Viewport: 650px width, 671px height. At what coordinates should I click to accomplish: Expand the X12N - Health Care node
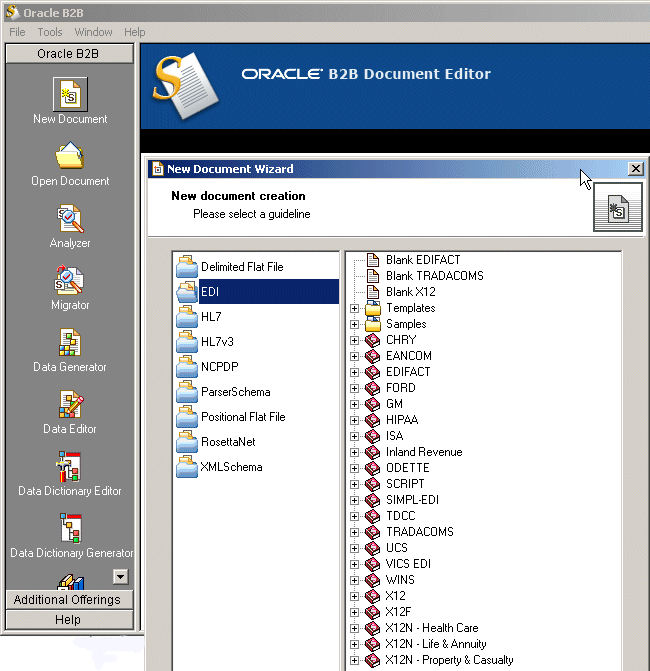click(354, 628)
